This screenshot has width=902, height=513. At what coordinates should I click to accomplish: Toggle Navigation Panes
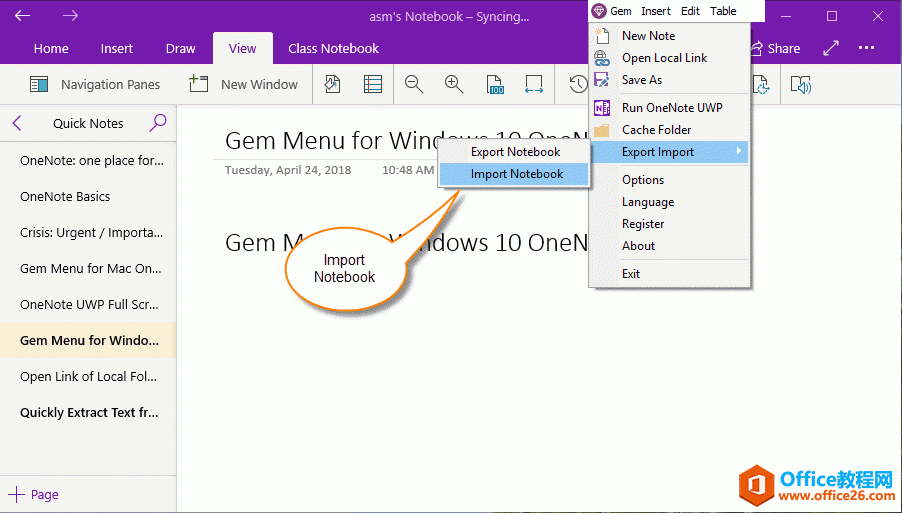point(95,85)
